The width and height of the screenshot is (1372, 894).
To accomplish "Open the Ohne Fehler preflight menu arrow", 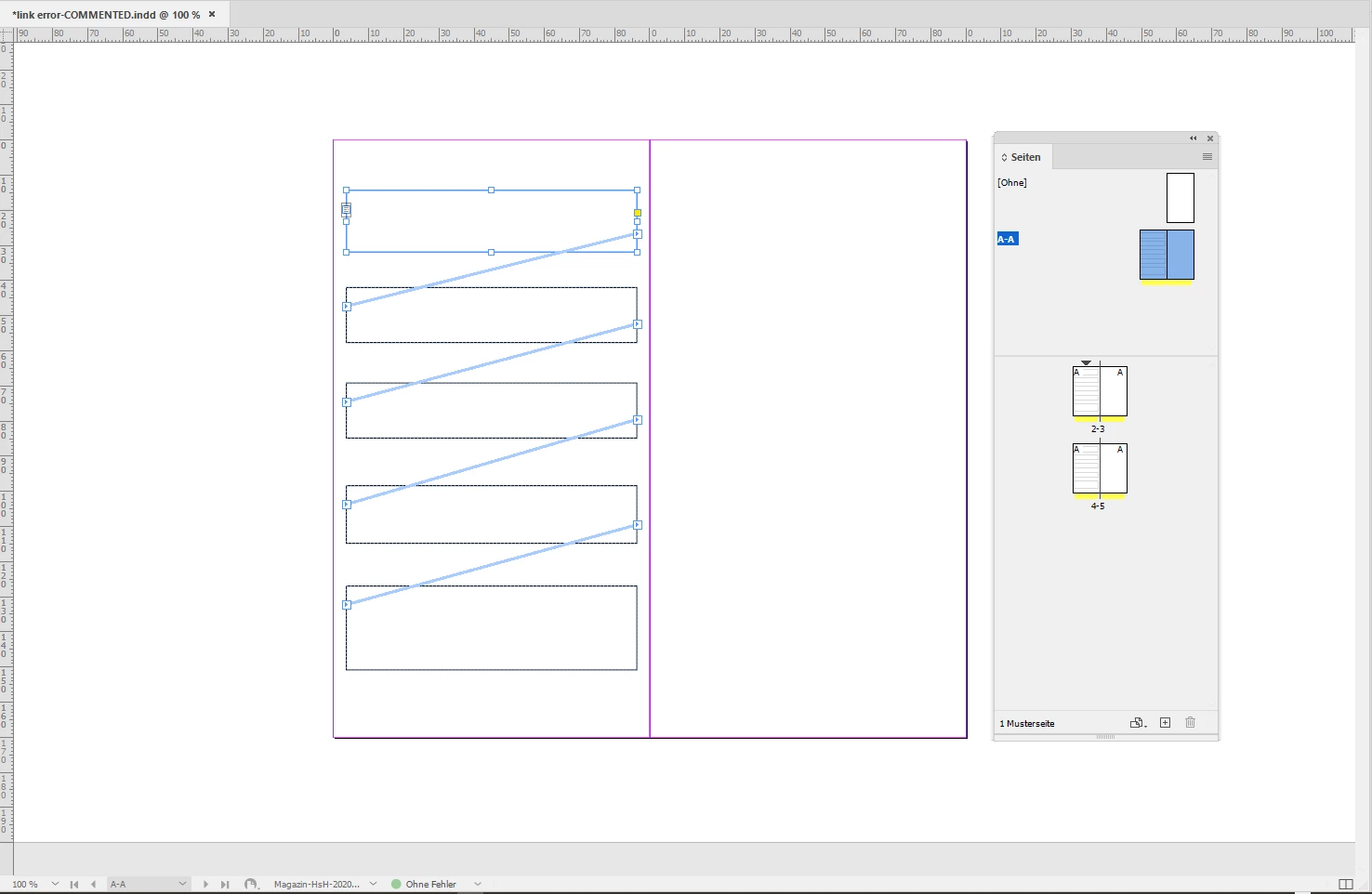I will point(478,884).
